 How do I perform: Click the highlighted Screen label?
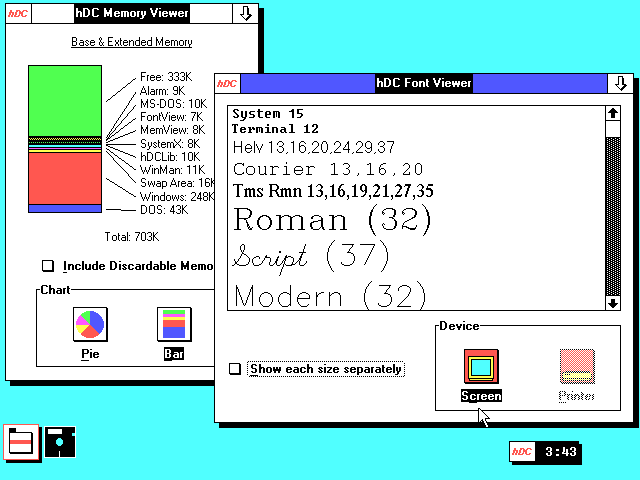point(481,396)
